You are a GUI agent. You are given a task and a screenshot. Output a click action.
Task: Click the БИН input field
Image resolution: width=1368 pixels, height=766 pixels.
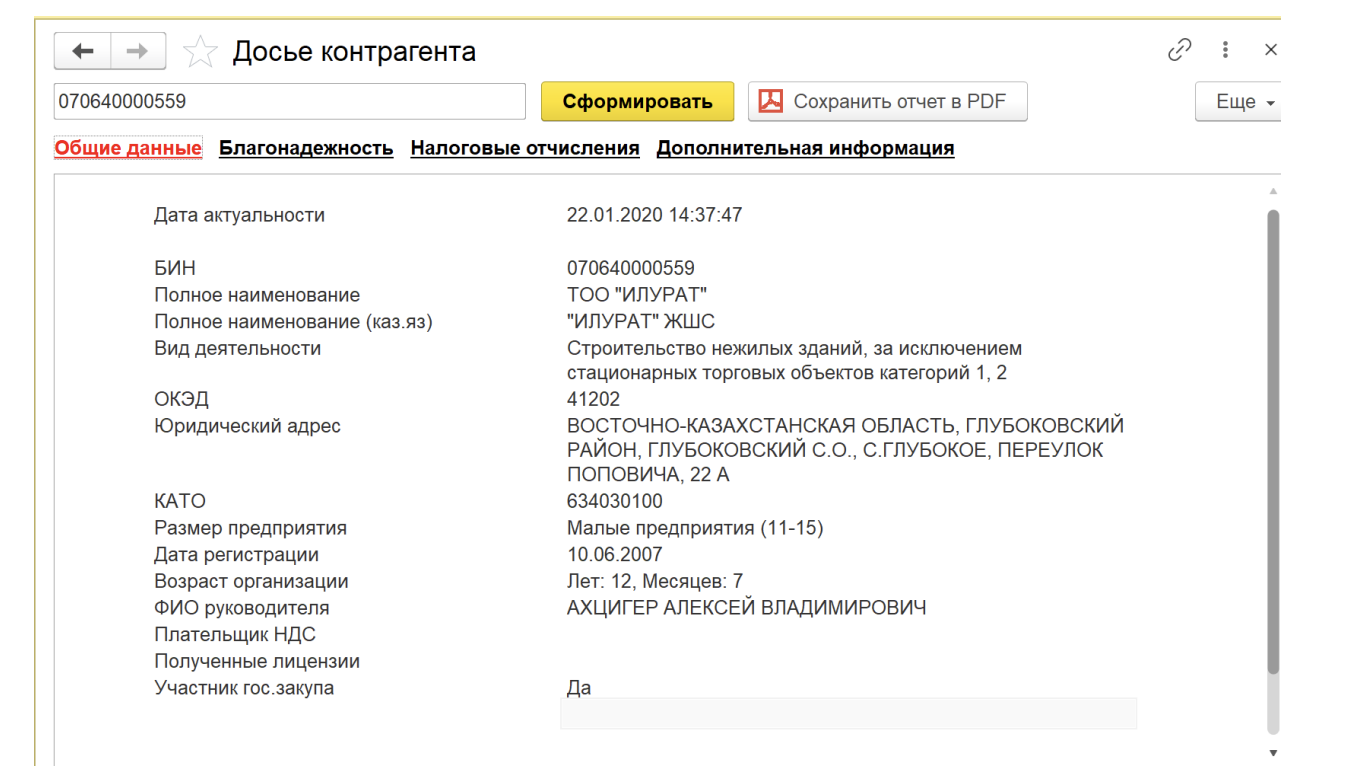[289, 101]
